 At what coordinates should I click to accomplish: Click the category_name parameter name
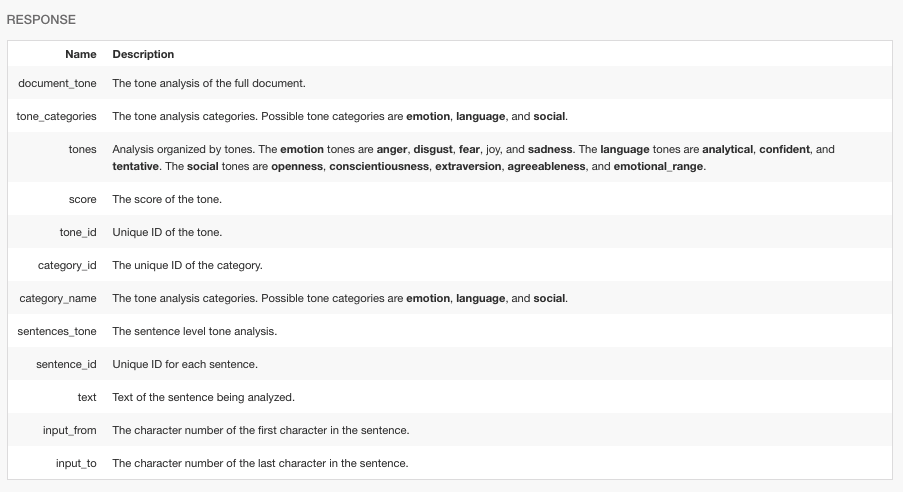click(58, 298)
